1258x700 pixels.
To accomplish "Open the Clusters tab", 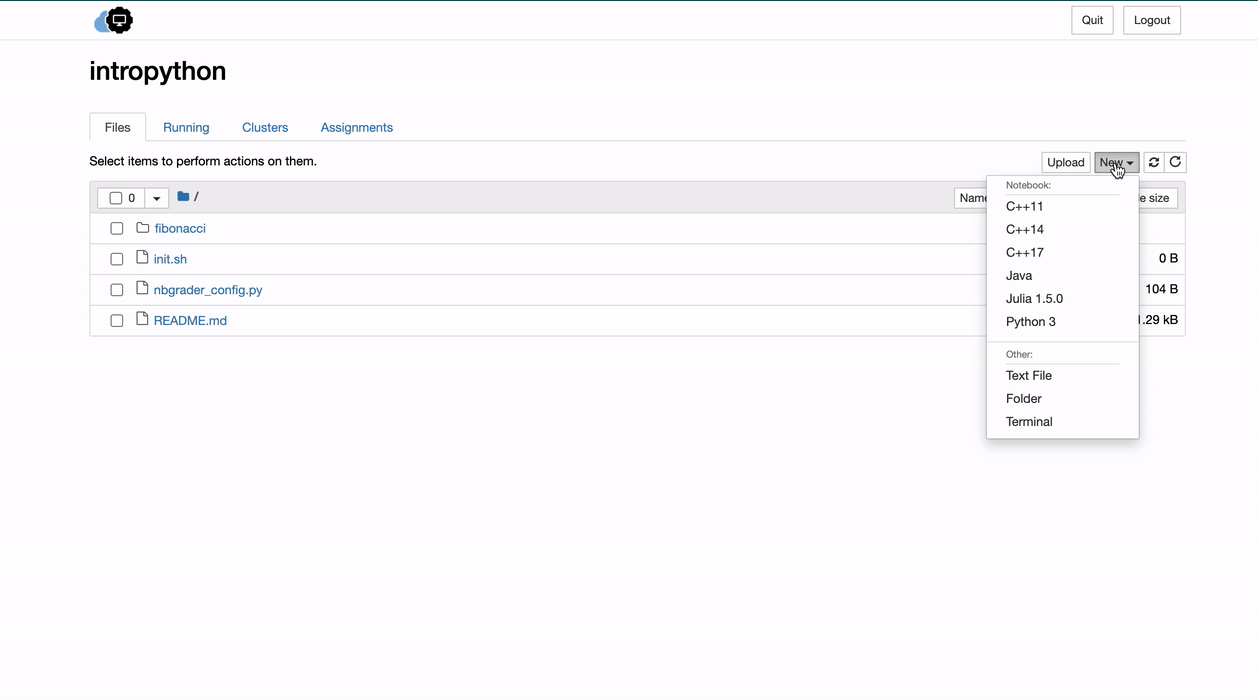I will 265,127.
